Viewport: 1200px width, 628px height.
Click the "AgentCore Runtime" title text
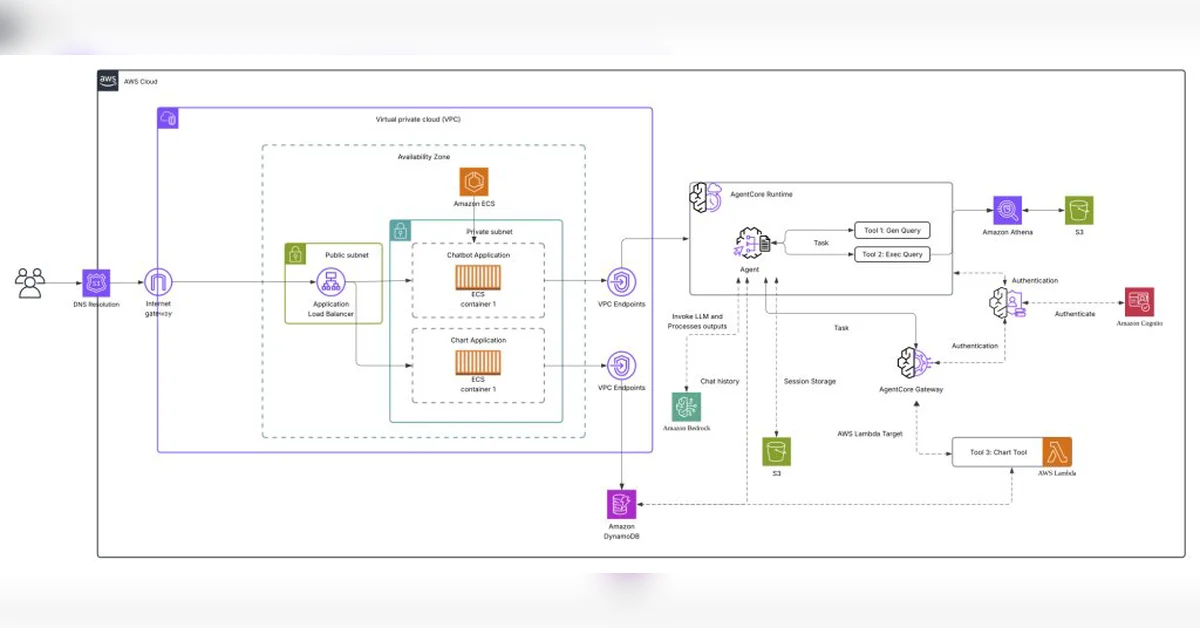tap(759, 194)
